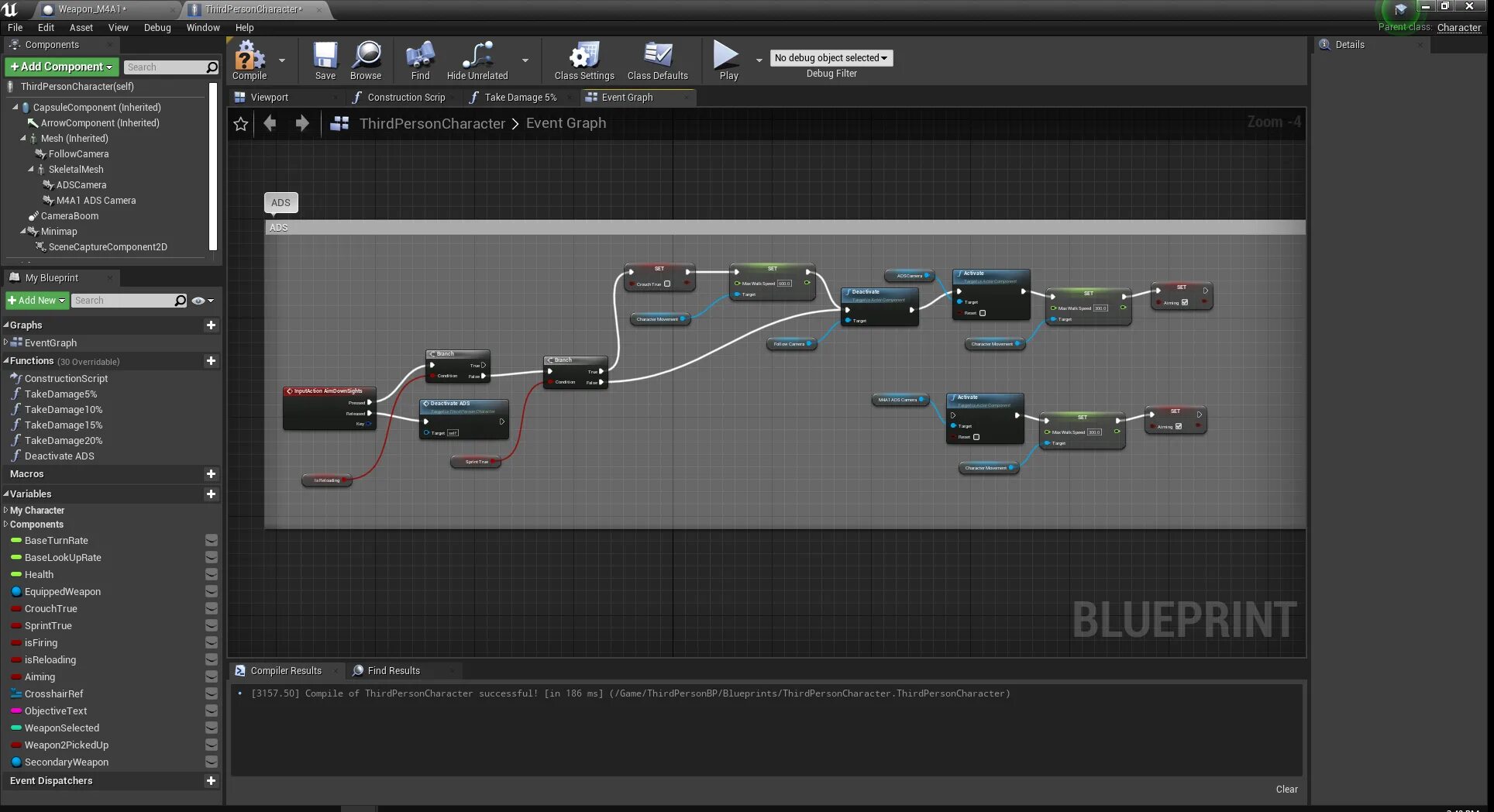Open the Add New dropdown in My Blueprint

click(36, 301)
